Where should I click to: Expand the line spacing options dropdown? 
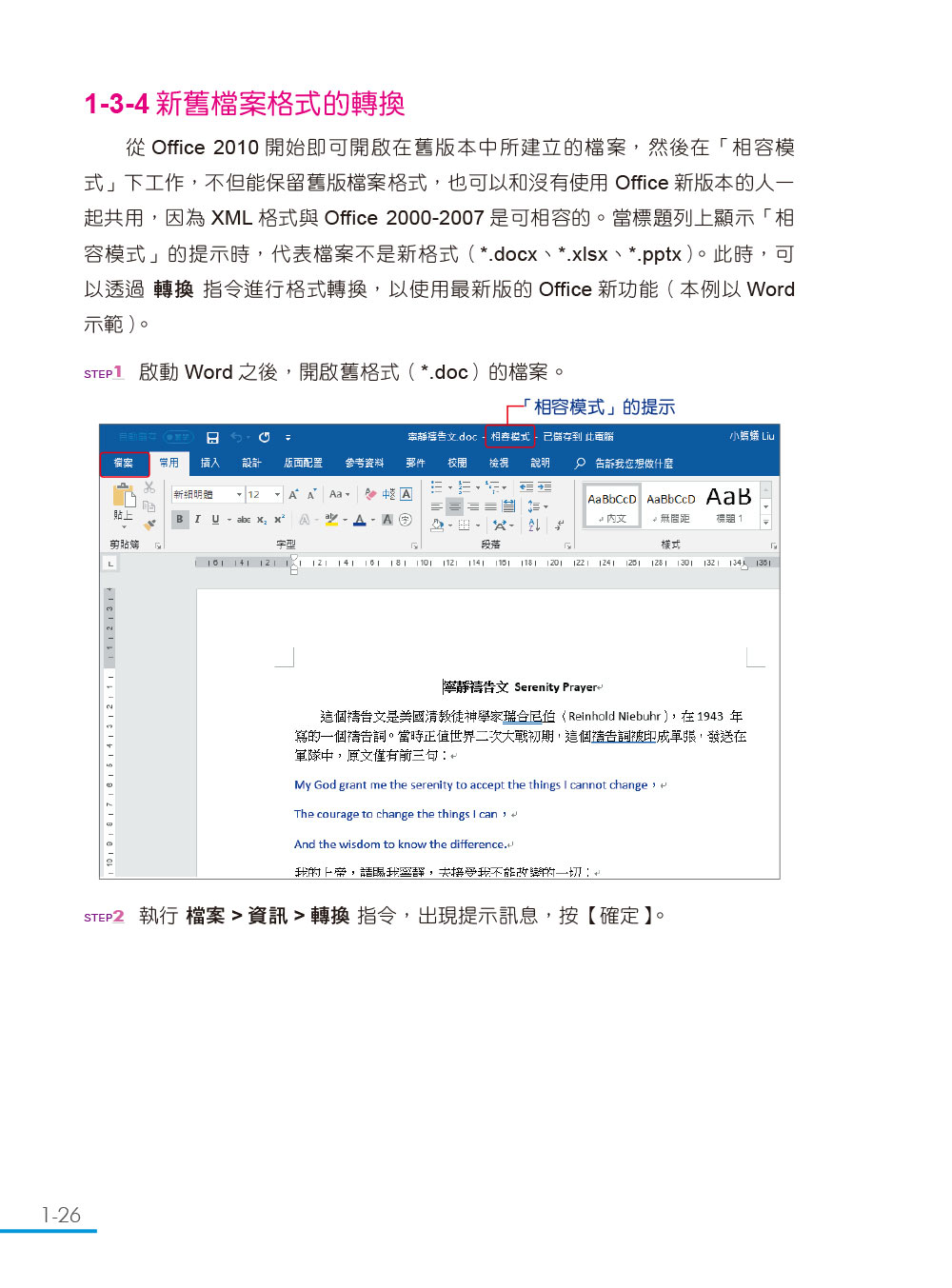[x=545, y=505]
